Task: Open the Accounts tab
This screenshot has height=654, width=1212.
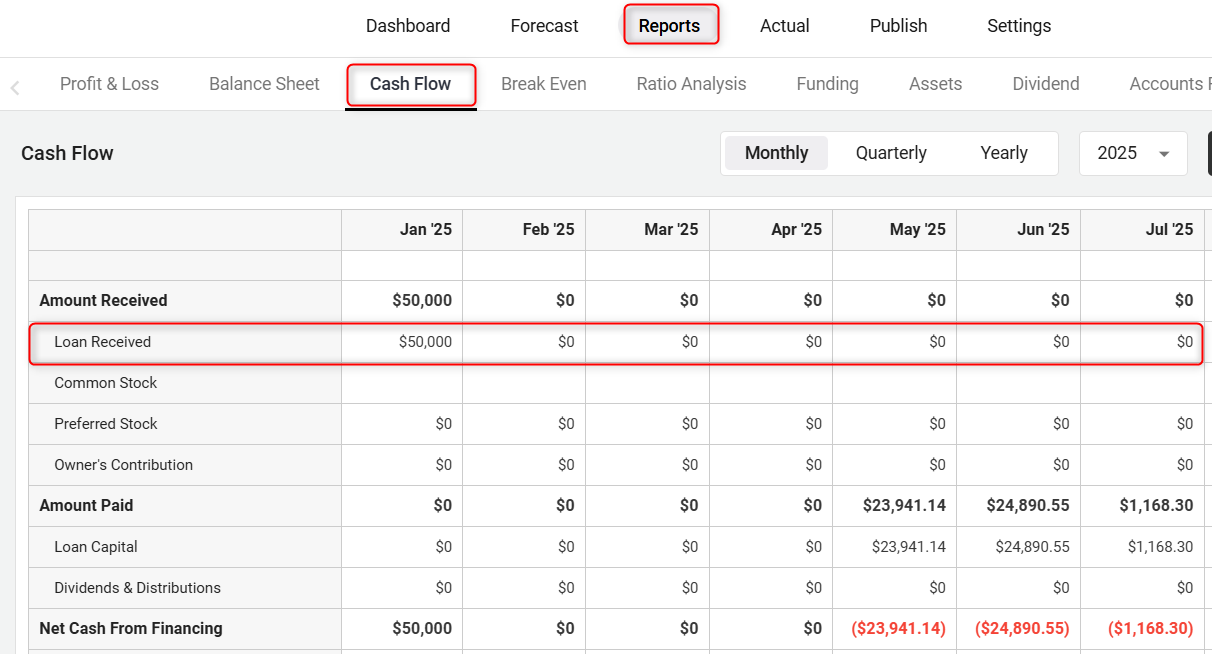Action: (1170, 84)
